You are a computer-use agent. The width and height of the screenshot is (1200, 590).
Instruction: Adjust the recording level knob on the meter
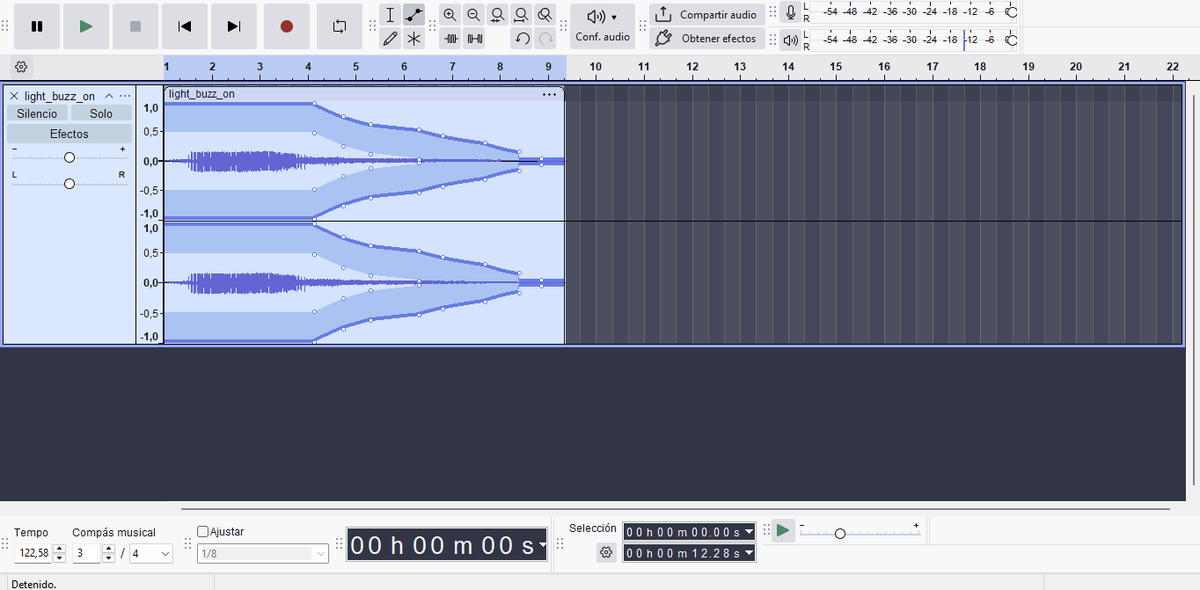1011,12
